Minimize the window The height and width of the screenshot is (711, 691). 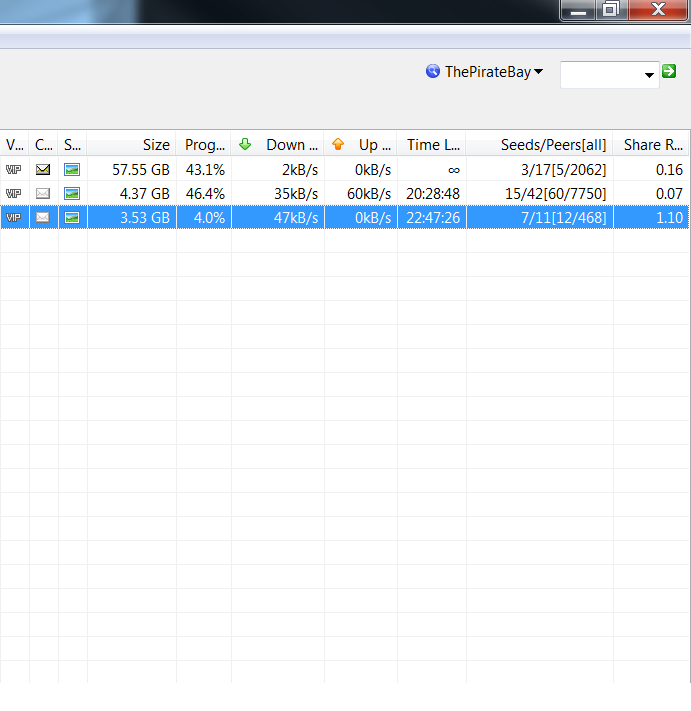pos(578,9)
